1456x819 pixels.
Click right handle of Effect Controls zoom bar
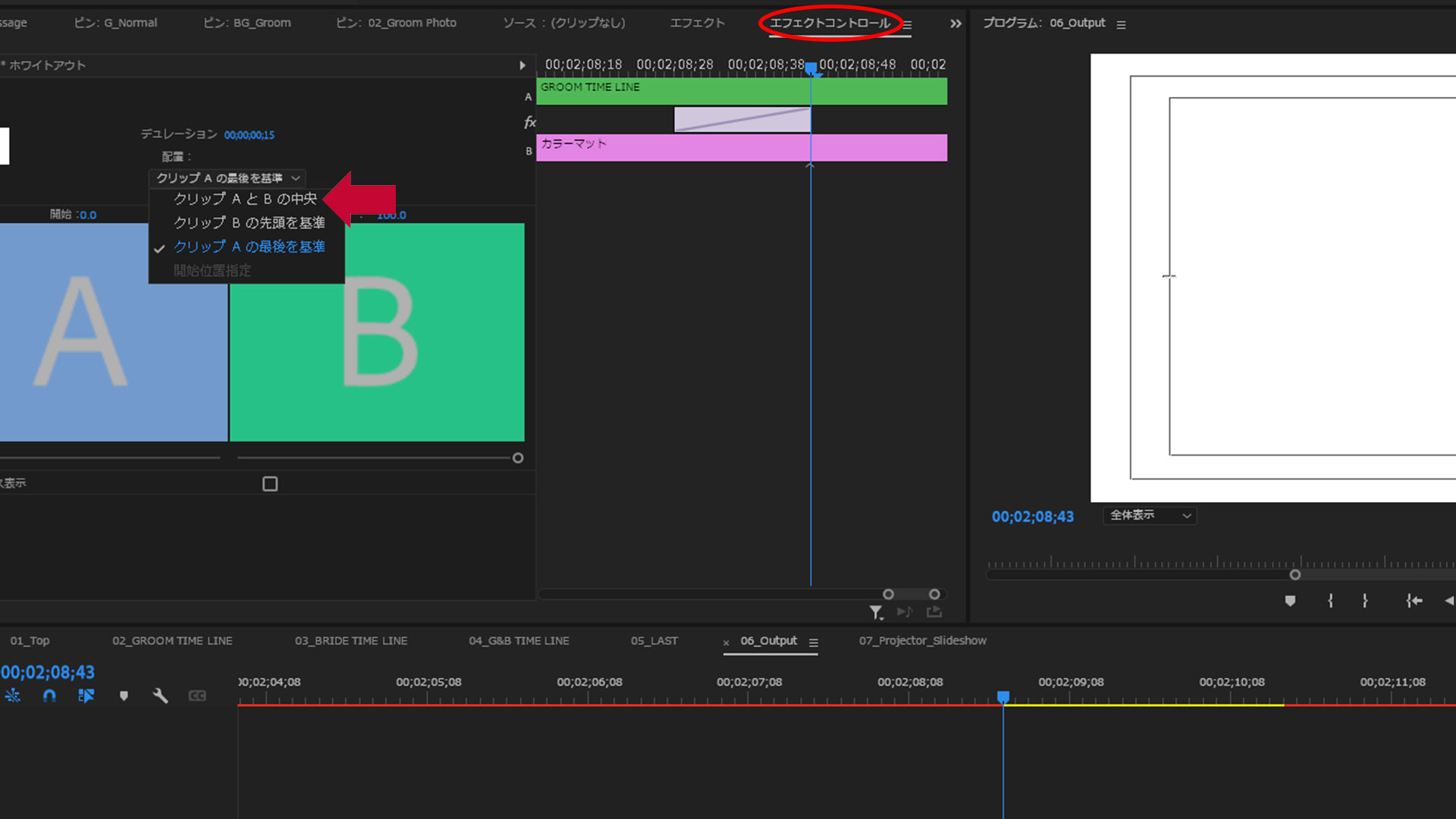934,595
